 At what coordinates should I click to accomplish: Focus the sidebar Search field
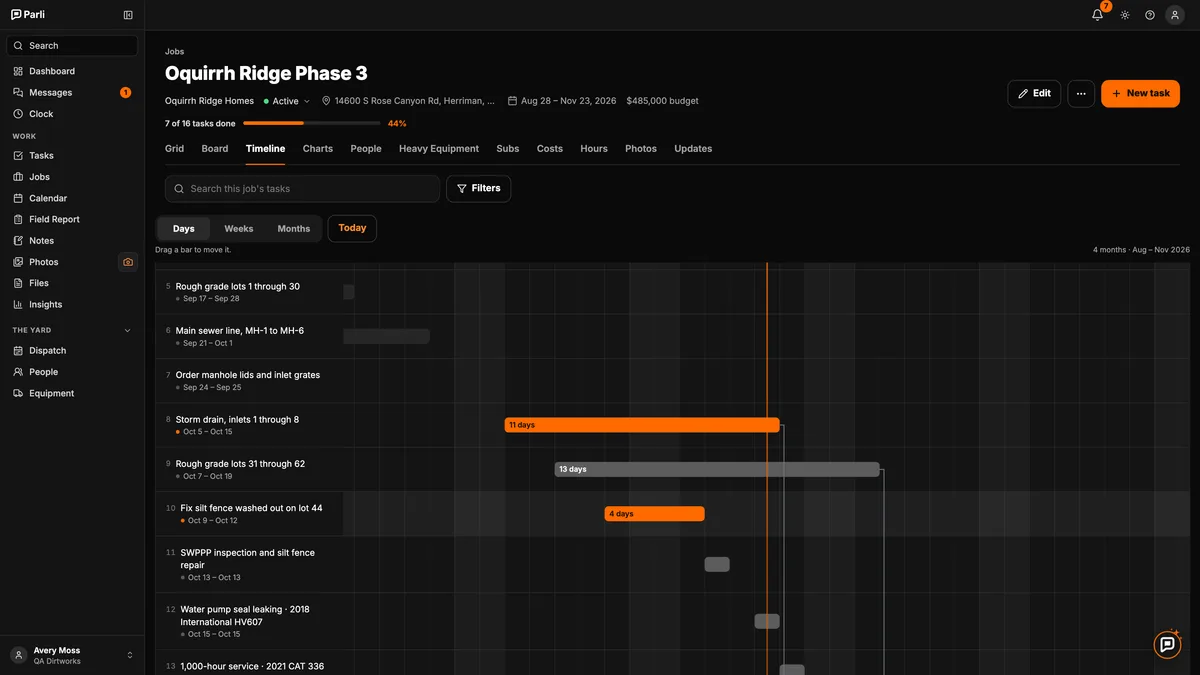[x=72, y=46]
